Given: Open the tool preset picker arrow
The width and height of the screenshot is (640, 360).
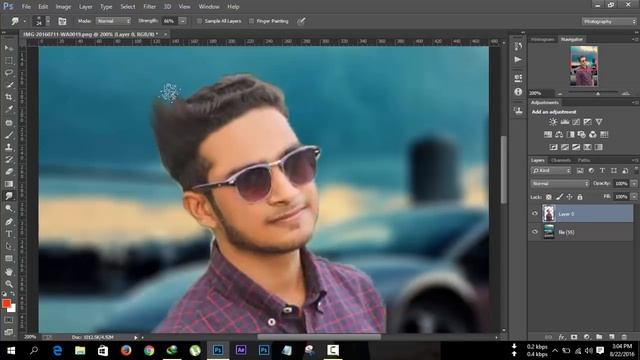Looking at the screenshot, I should (x=24, y=21).
